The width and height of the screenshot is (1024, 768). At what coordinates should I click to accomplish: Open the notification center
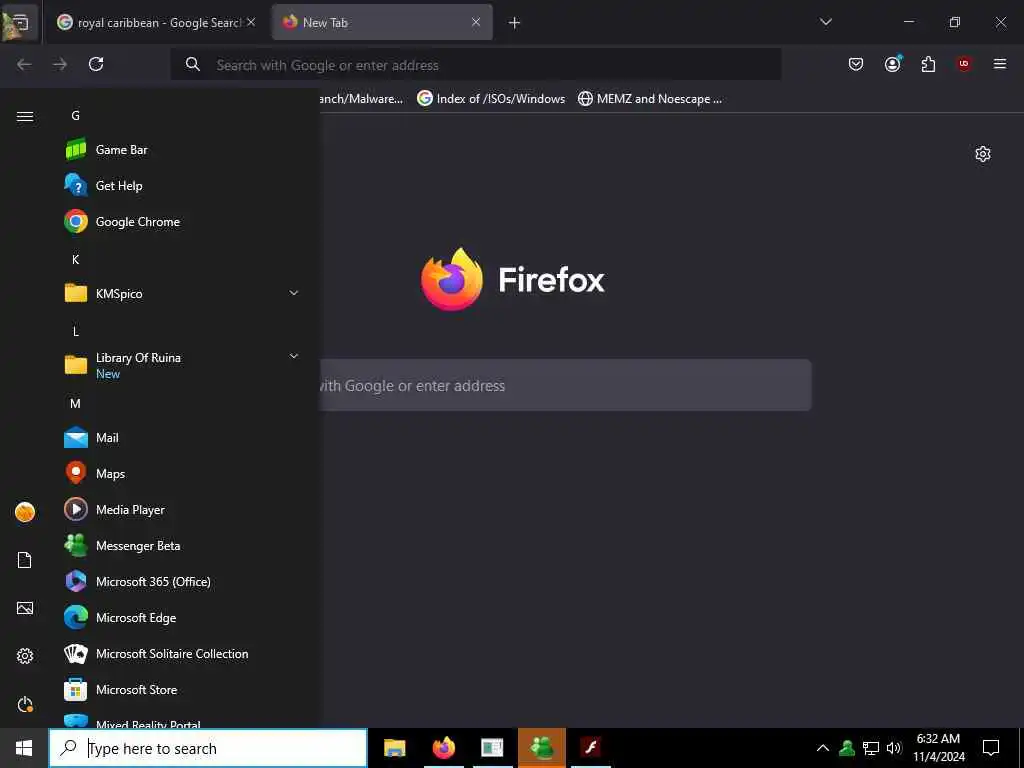tap(991, 748)
